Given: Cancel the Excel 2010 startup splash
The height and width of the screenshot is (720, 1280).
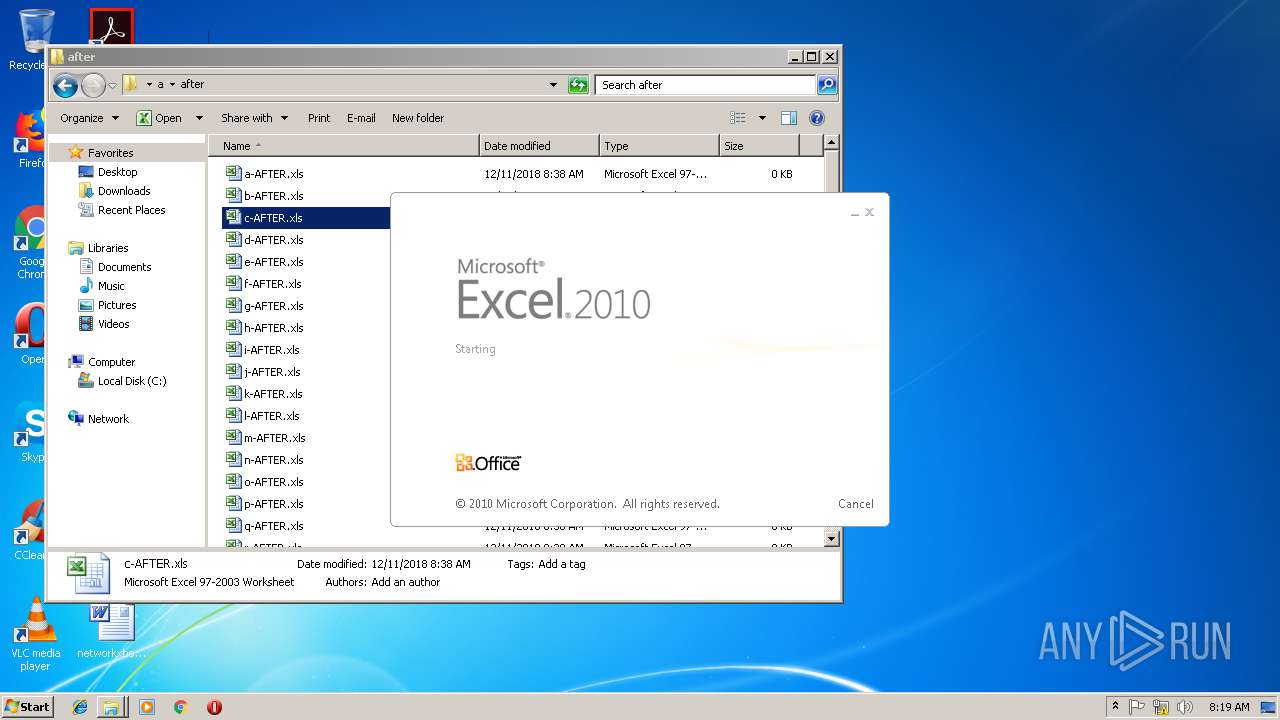Looking at the screenshot, I should (x=855, y=504).
